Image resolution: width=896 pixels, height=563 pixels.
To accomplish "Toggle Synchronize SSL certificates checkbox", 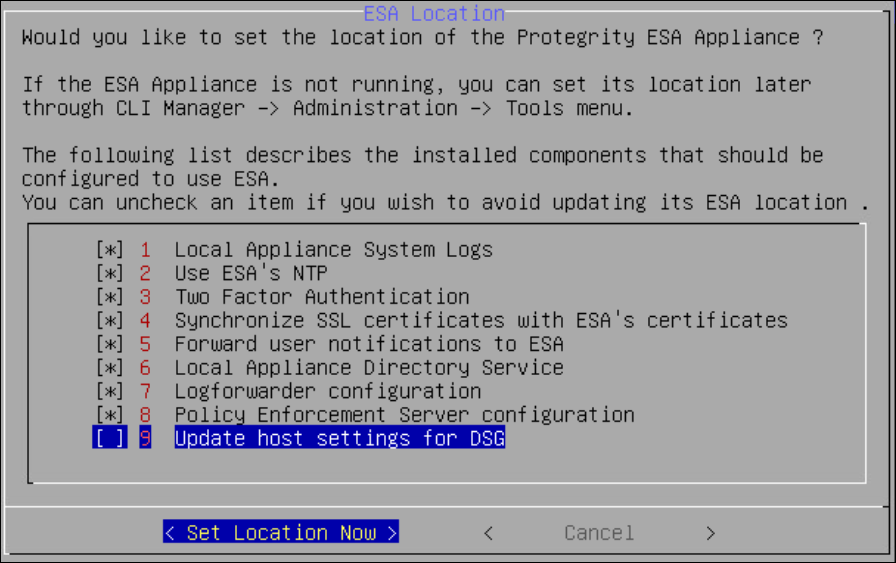I will [x=110, y=321].
